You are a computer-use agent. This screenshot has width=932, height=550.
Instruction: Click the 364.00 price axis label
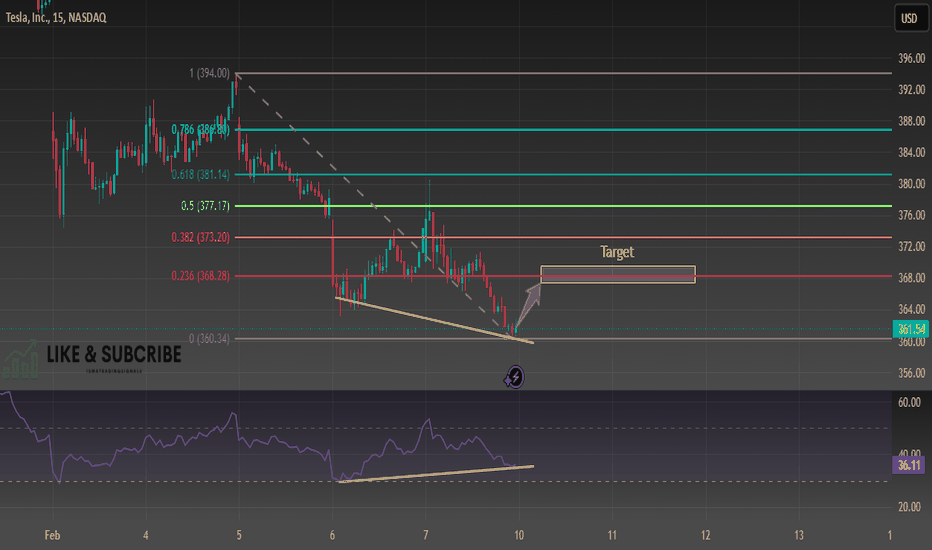(x=911, y=310)
